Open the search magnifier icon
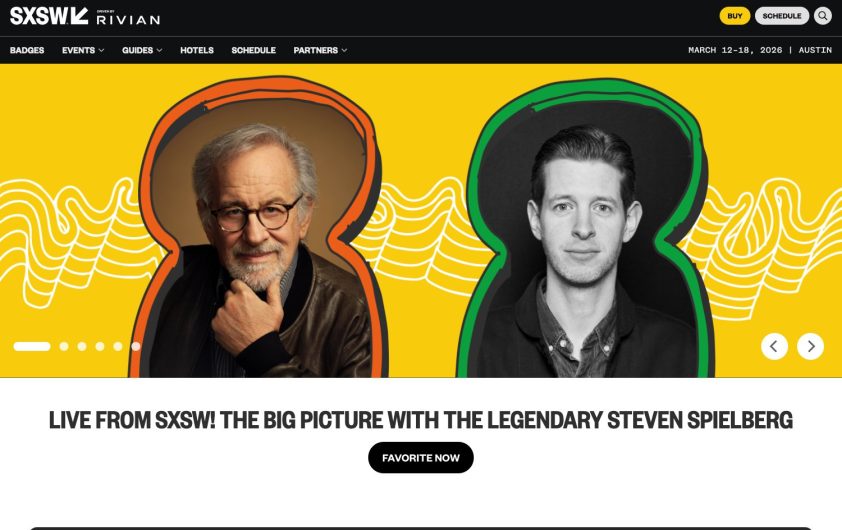This screenshot has width=842, height=530. (822, 16)
